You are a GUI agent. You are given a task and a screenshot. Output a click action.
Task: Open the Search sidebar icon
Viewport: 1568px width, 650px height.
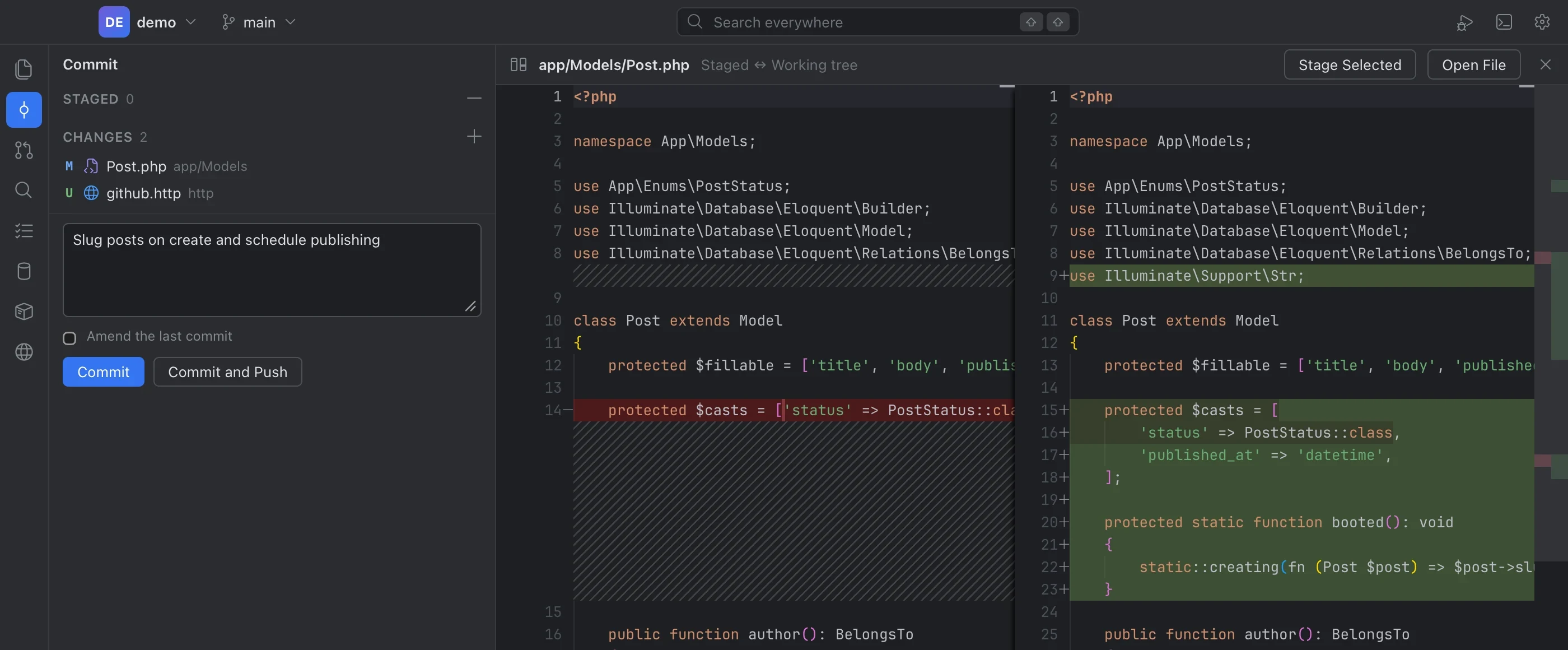click(24, 190)
